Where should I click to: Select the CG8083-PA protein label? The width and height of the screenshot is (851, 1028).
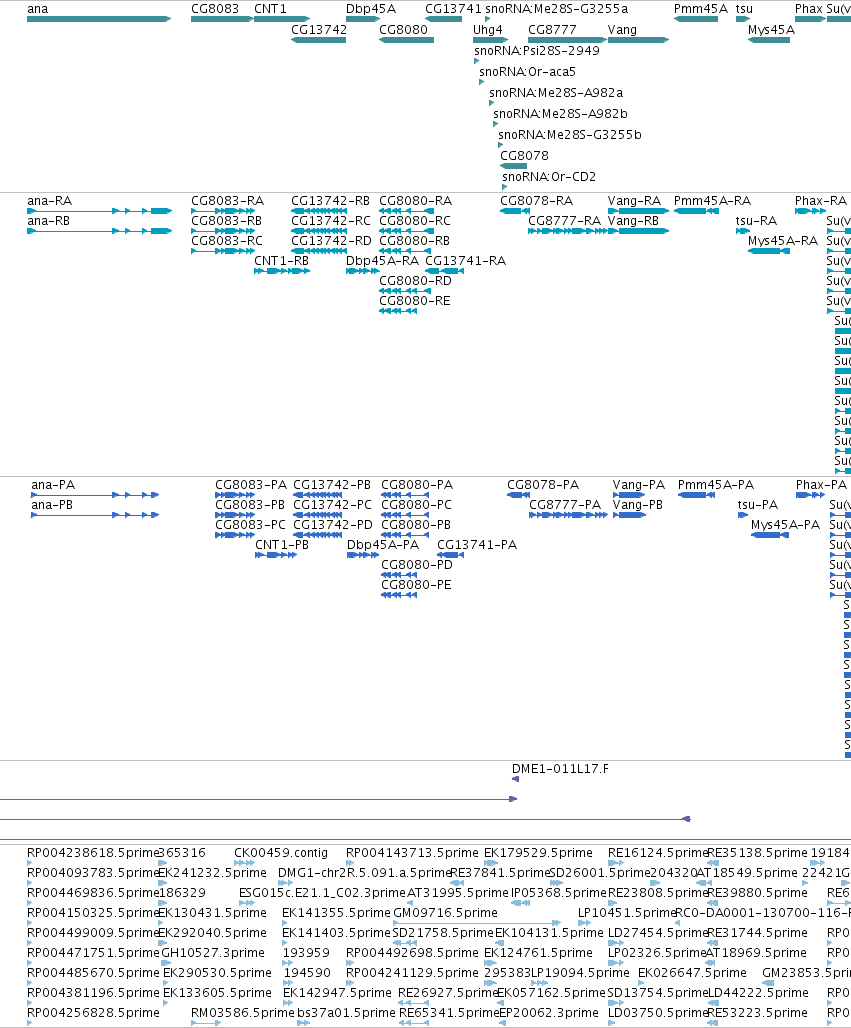click(x=251, y=485)
